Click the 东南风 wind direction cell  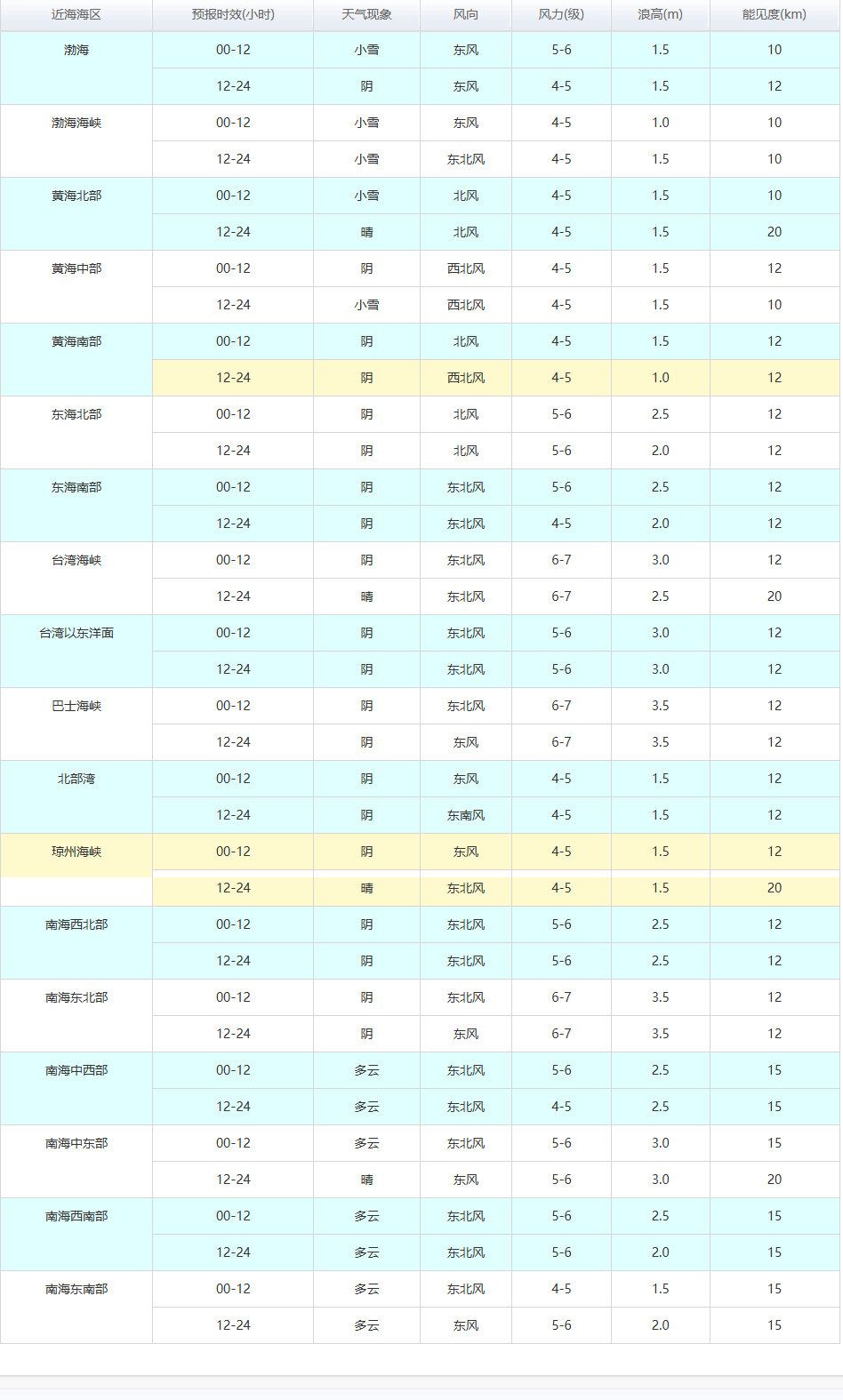(466, 815)
